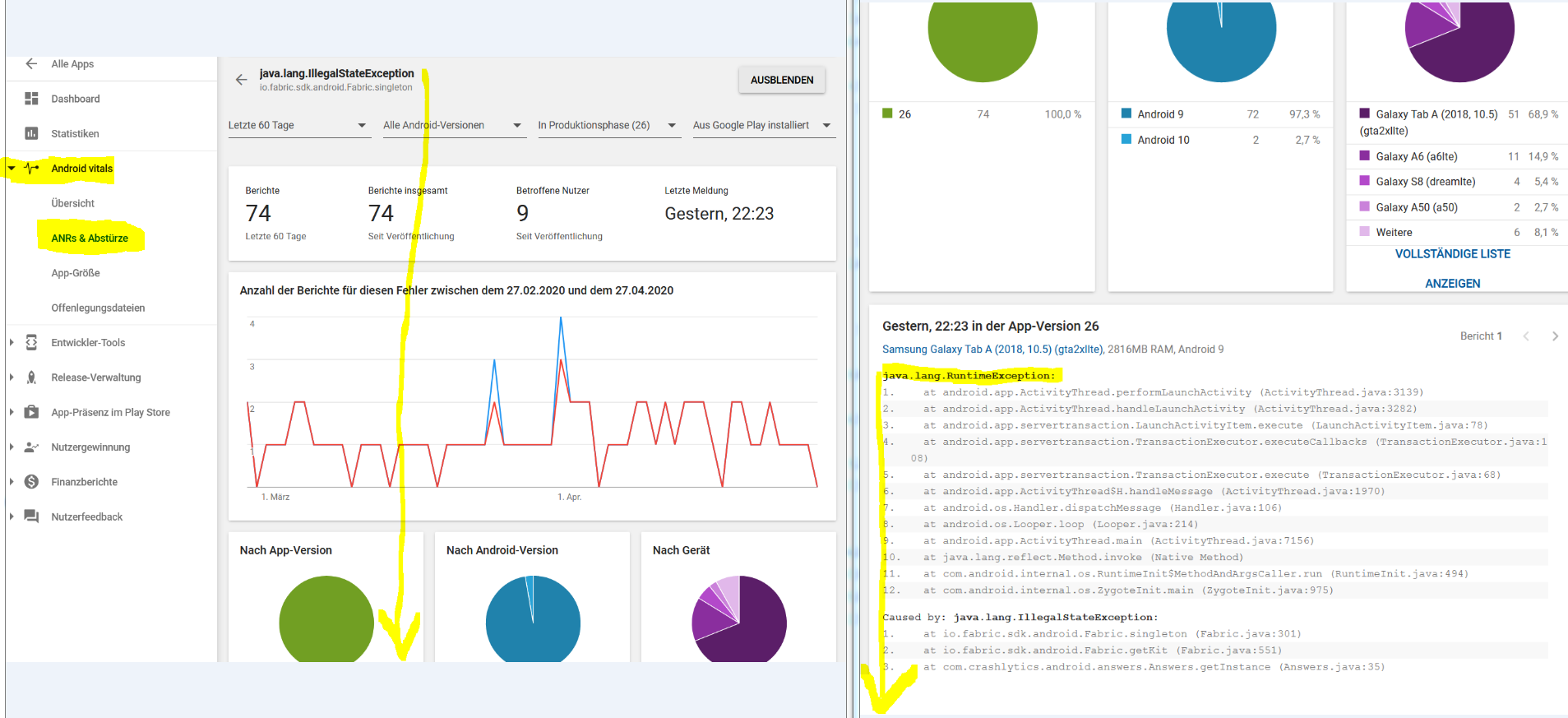
Task: Click the Finanzberichte dollar icon
Action: click(31, 482)
